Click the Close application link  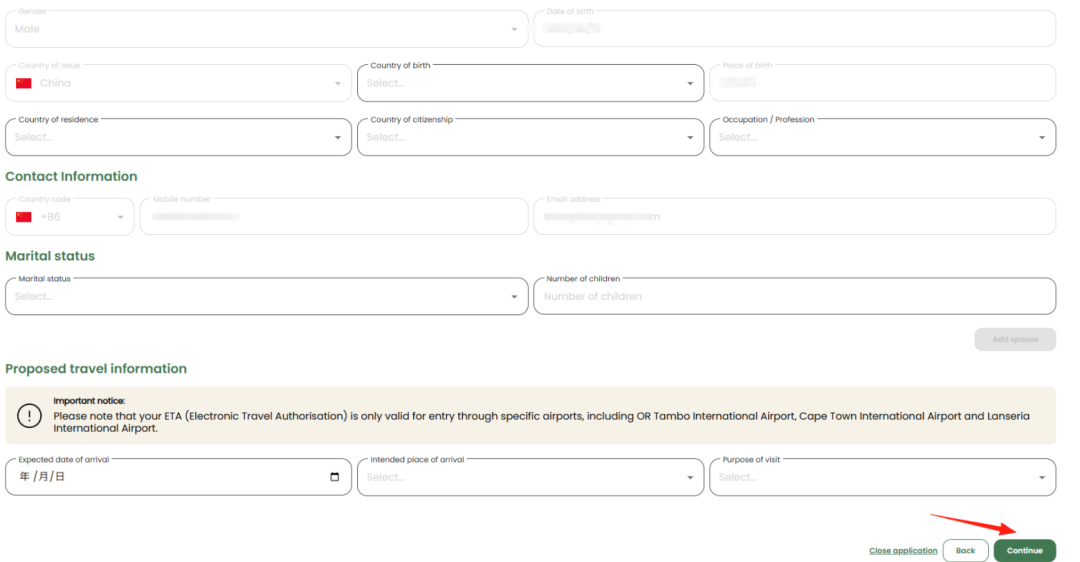pos(903,551)
